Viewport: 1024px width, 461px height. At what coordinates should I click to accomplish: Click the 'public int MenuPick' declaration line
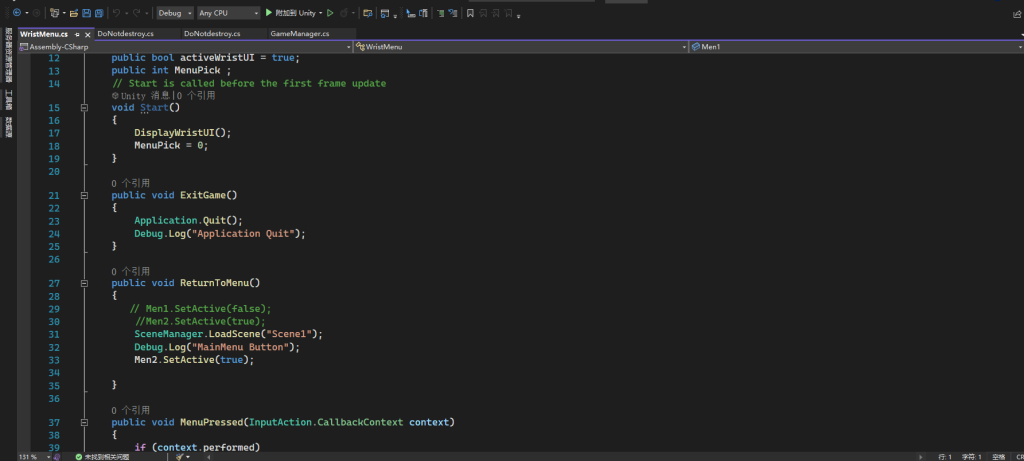[x=171, y=71]
